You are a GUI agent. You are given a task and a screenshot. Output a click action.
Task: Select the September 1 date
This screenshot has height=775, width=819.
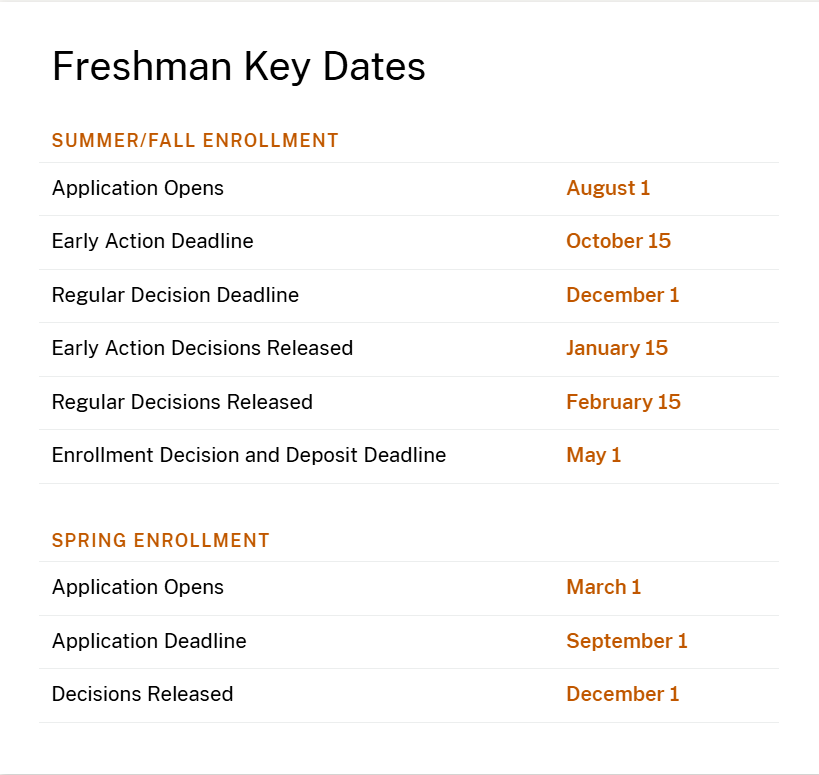click(627, 641)
